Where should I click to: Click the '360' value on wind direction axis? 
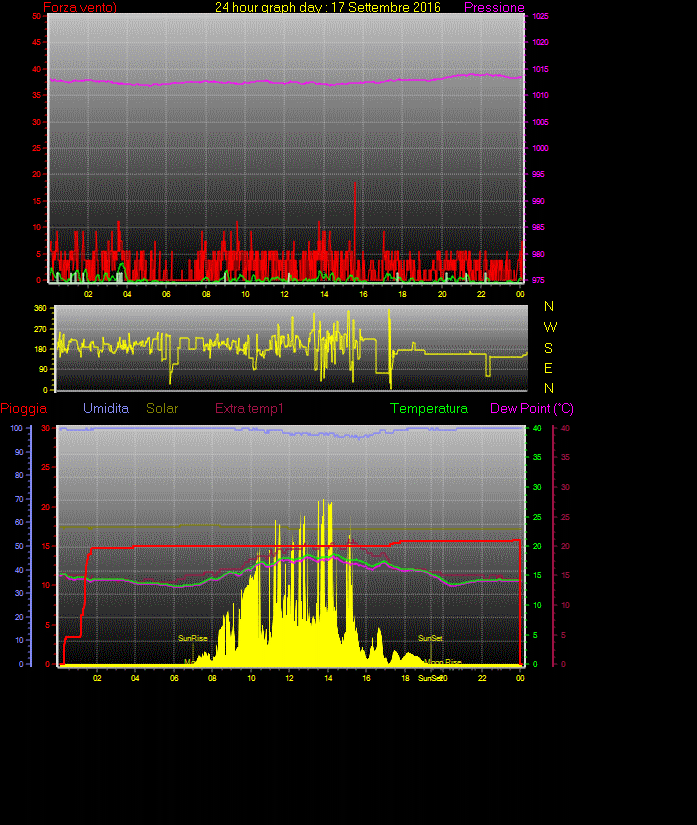tap(40, 308)
